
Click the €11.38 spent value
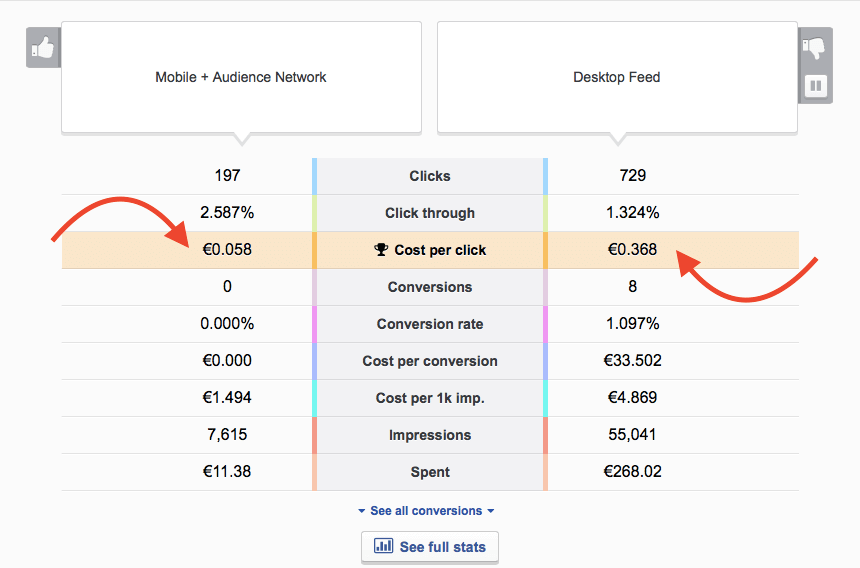click(x=227, y=472)
